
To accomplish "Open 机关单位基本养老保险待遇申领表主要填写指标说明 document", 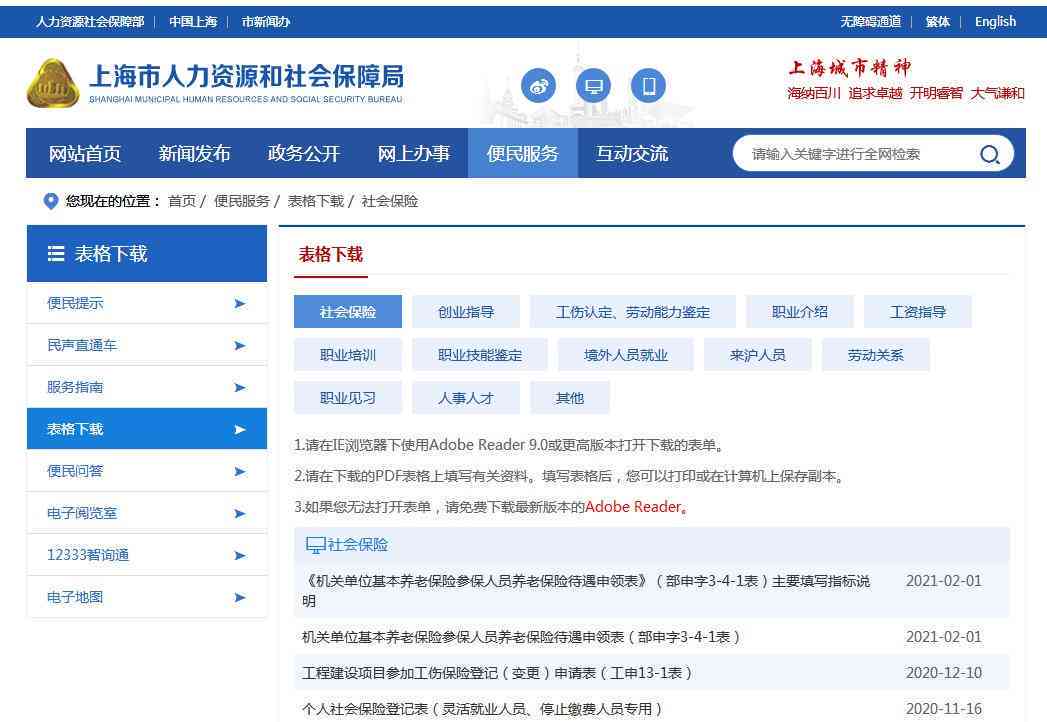I will click(586, 591).
